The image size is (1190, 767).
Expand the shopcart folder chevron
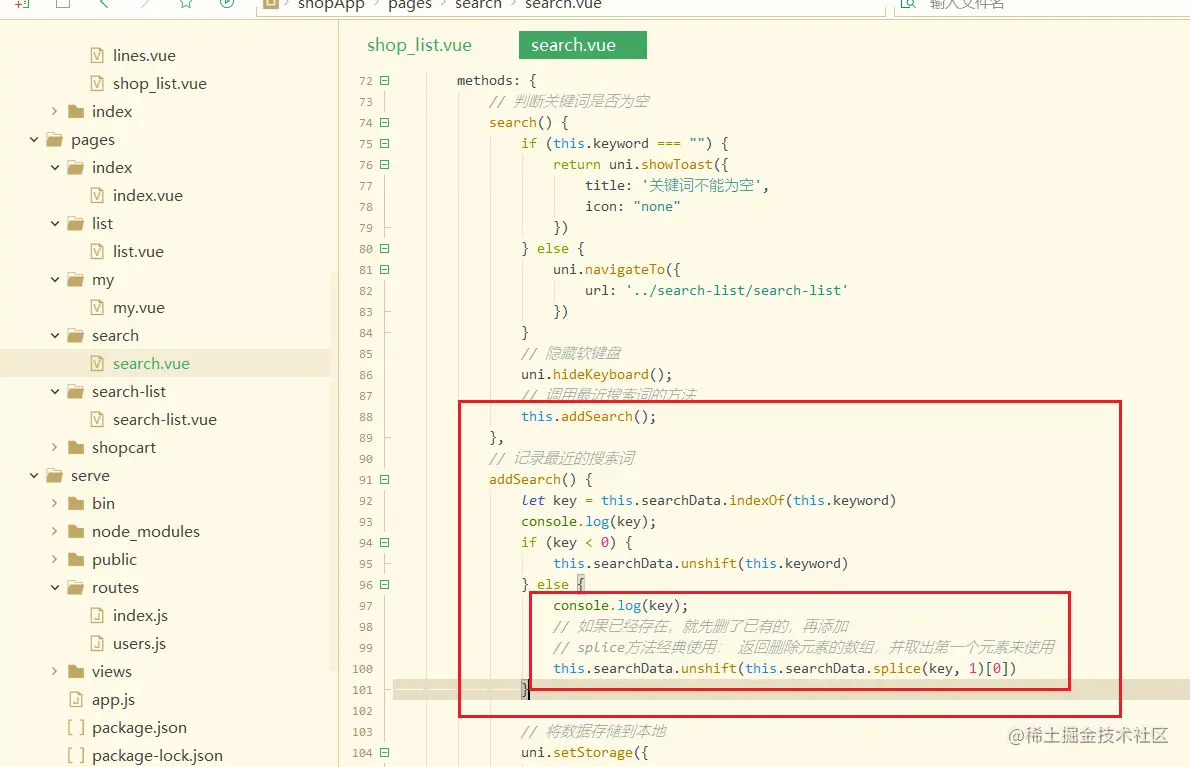pos(55,448)
